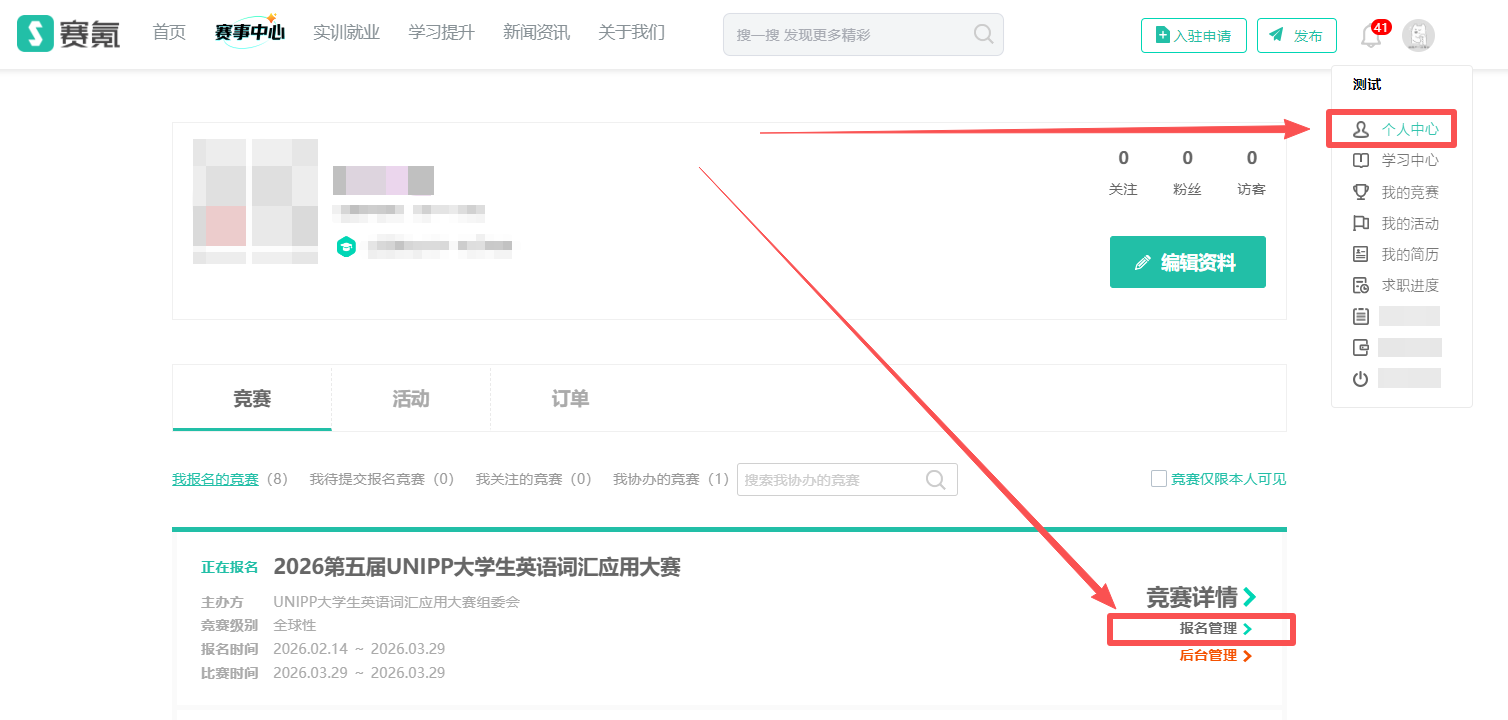The image size is (1508, 720).
Task: Click the 入驻申请 button
Action: point(1192,36)
